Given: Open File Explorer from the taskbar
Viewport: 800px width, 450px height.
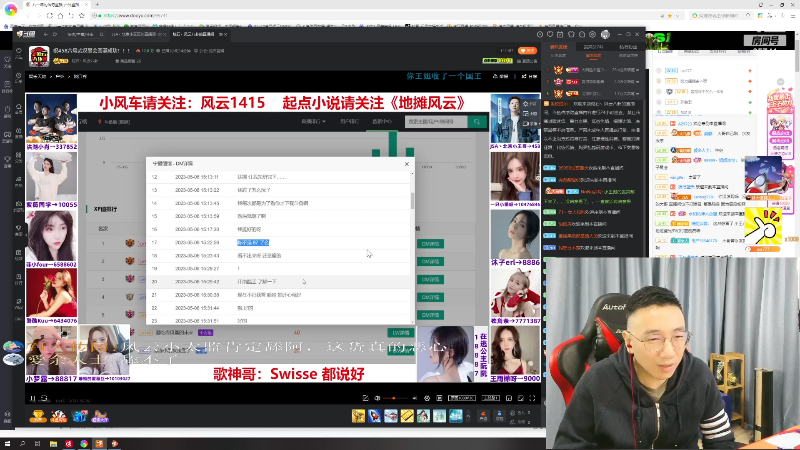Looking at the screenshot, I should pyautogui.click(x=53, y=444).
